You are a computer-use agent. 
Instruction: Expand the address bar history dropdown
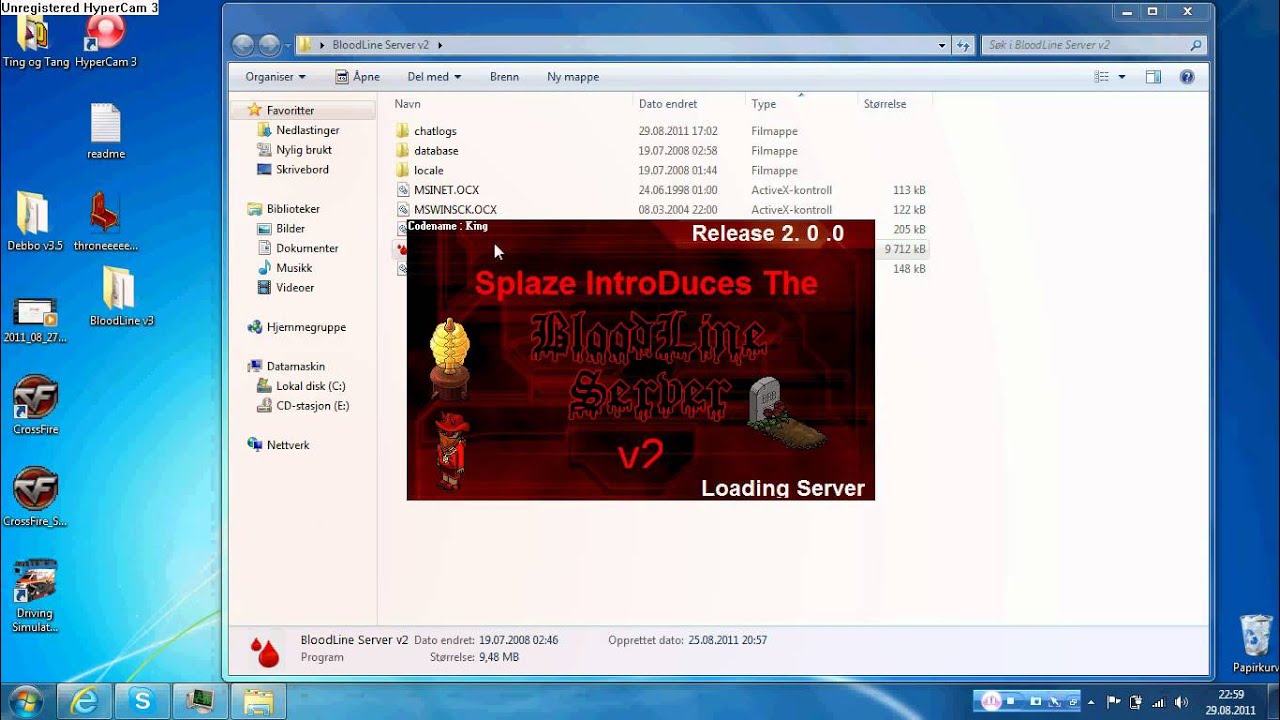coord(942,45)
